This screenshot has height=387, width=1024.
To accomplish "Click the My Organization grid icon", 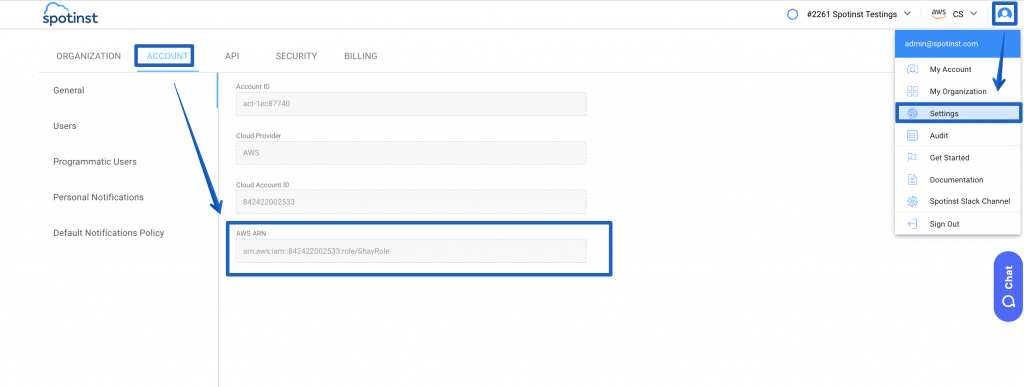I will pyautogui.click(x=912, y=91).
